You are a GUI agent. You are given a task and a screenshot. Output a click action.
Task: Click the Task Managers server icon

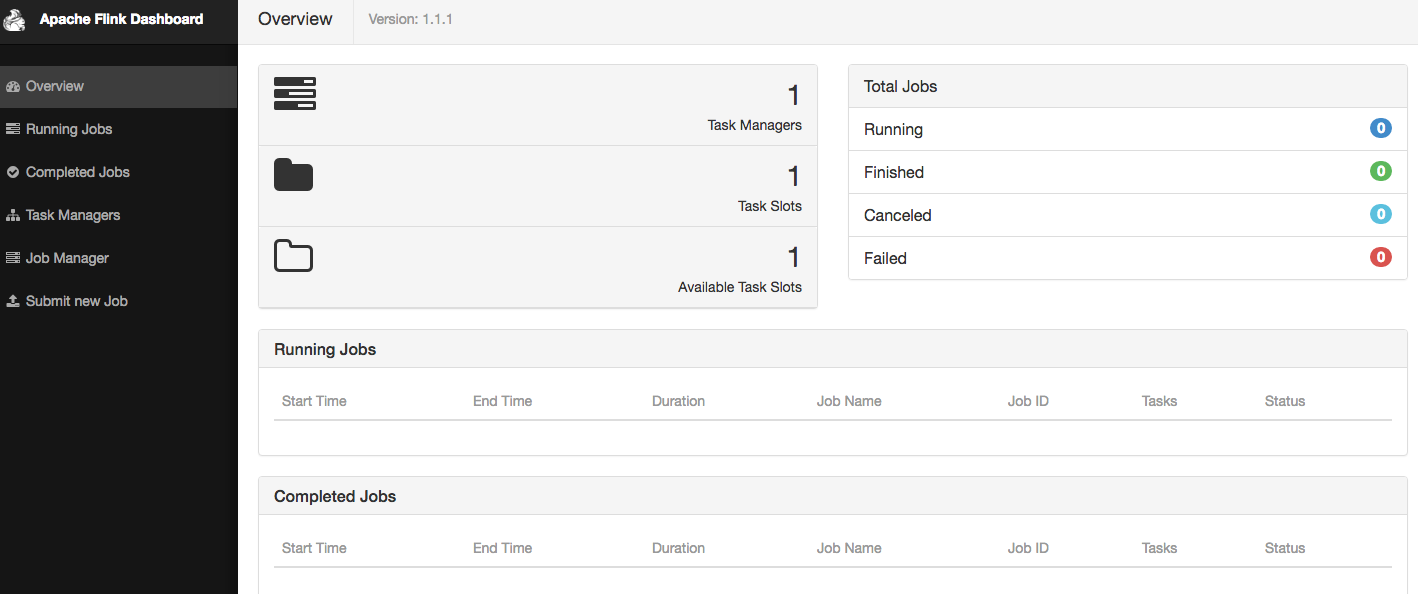[295, 93]
